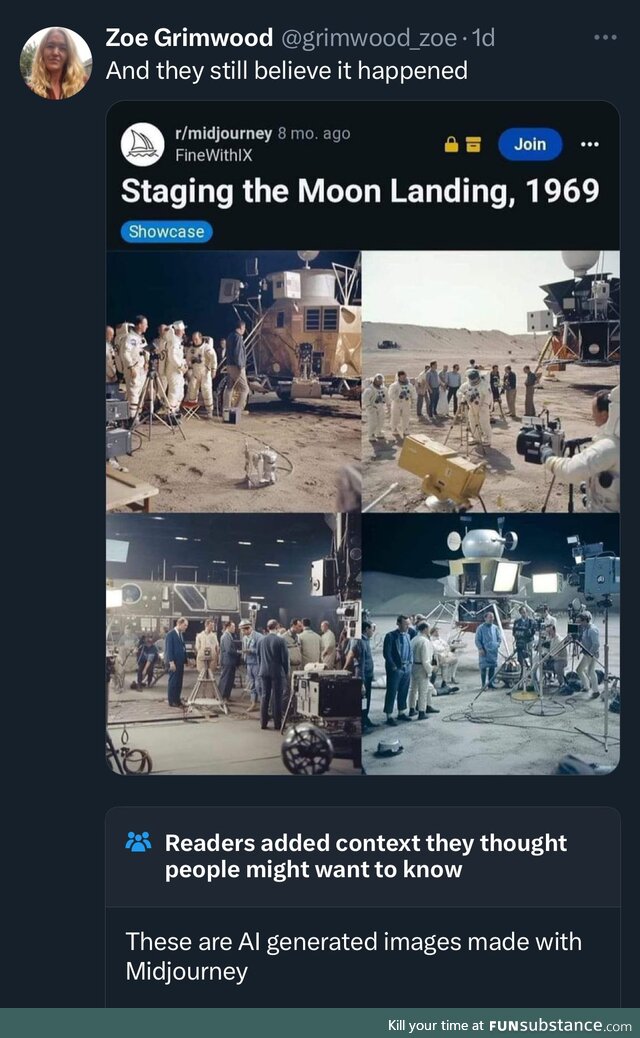Open Zoe Grimwood's profile avatar
The image size is (640, 1038).
56,63
